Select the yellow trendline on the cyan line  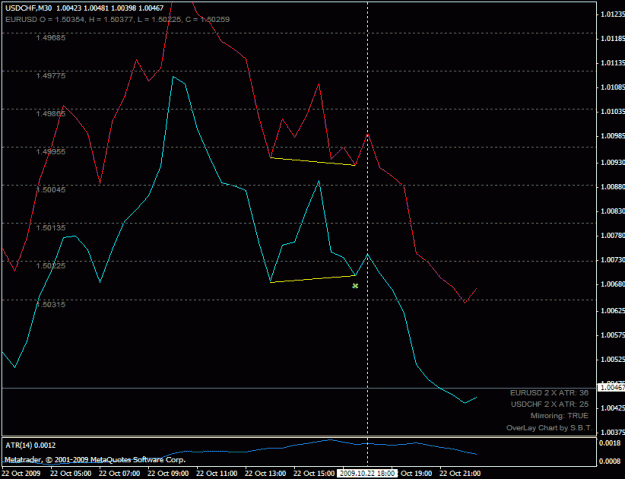[x=313, y=279]
